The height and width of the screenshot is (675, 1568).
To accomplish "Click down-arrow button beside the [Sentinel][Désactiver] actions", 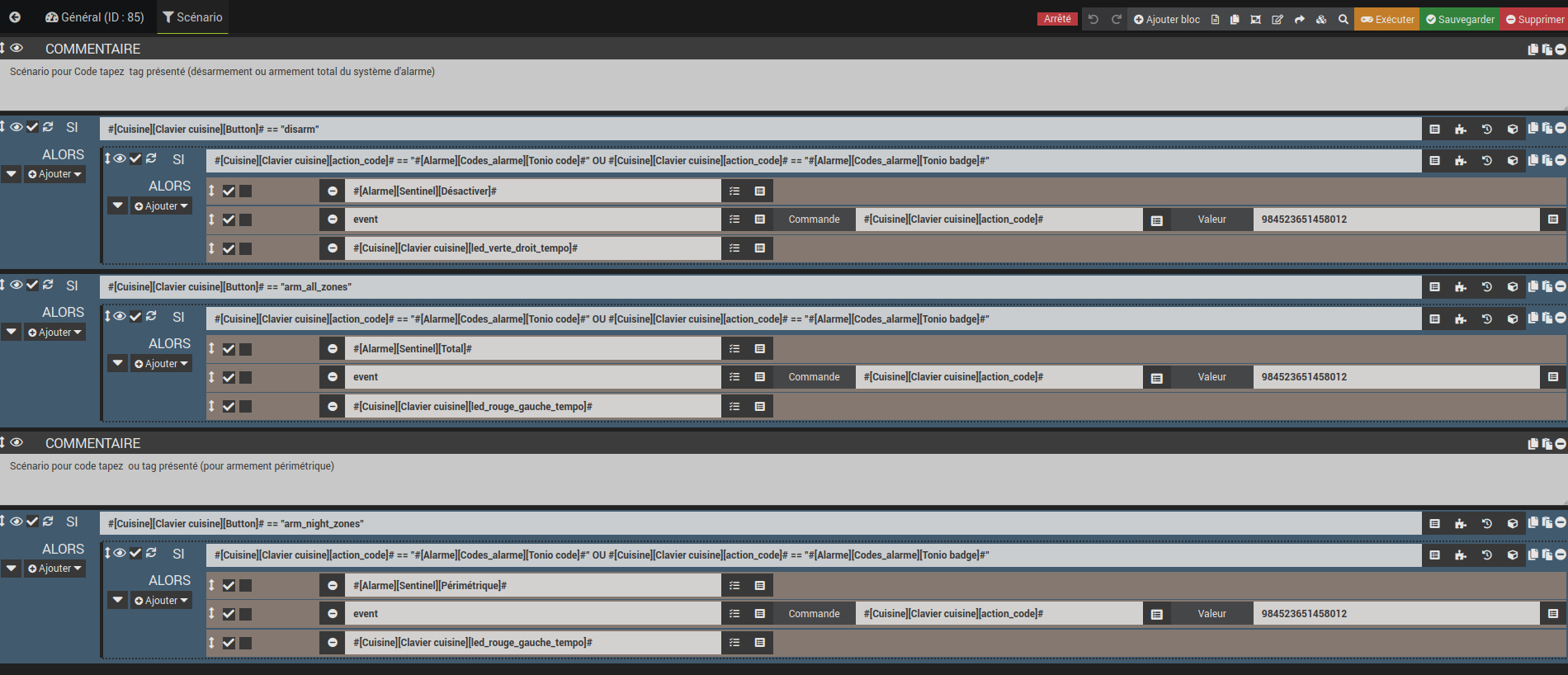I will point(118,206).
